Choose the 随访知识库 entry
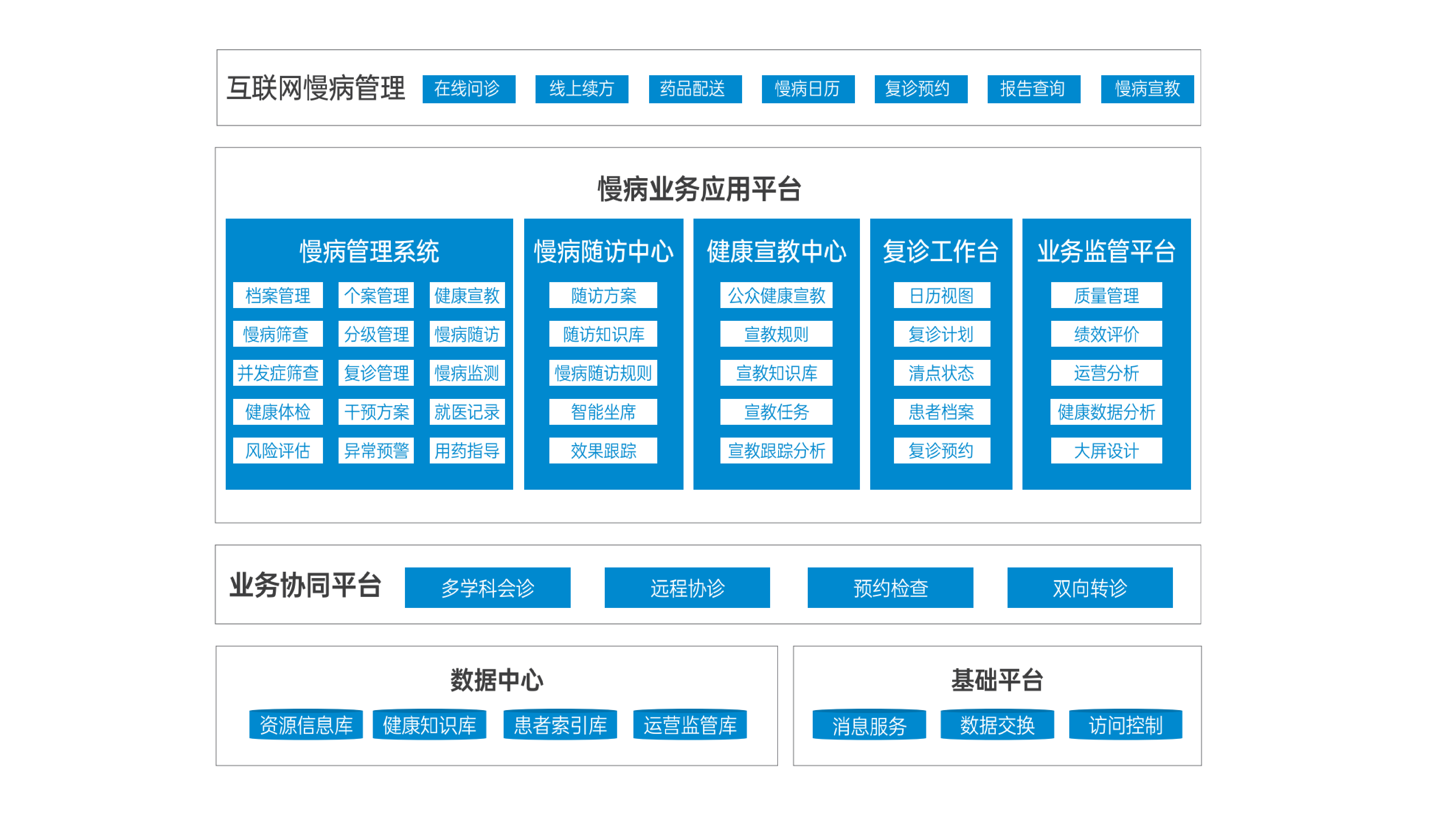1454x840 pixels. 603,334
